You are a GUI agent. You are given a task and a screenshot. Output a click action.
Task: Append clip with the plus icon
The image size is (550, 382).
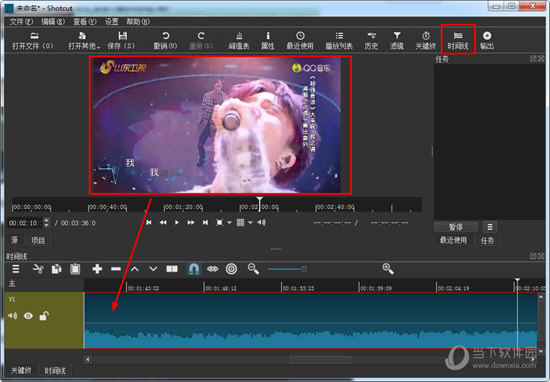[97, 269]
